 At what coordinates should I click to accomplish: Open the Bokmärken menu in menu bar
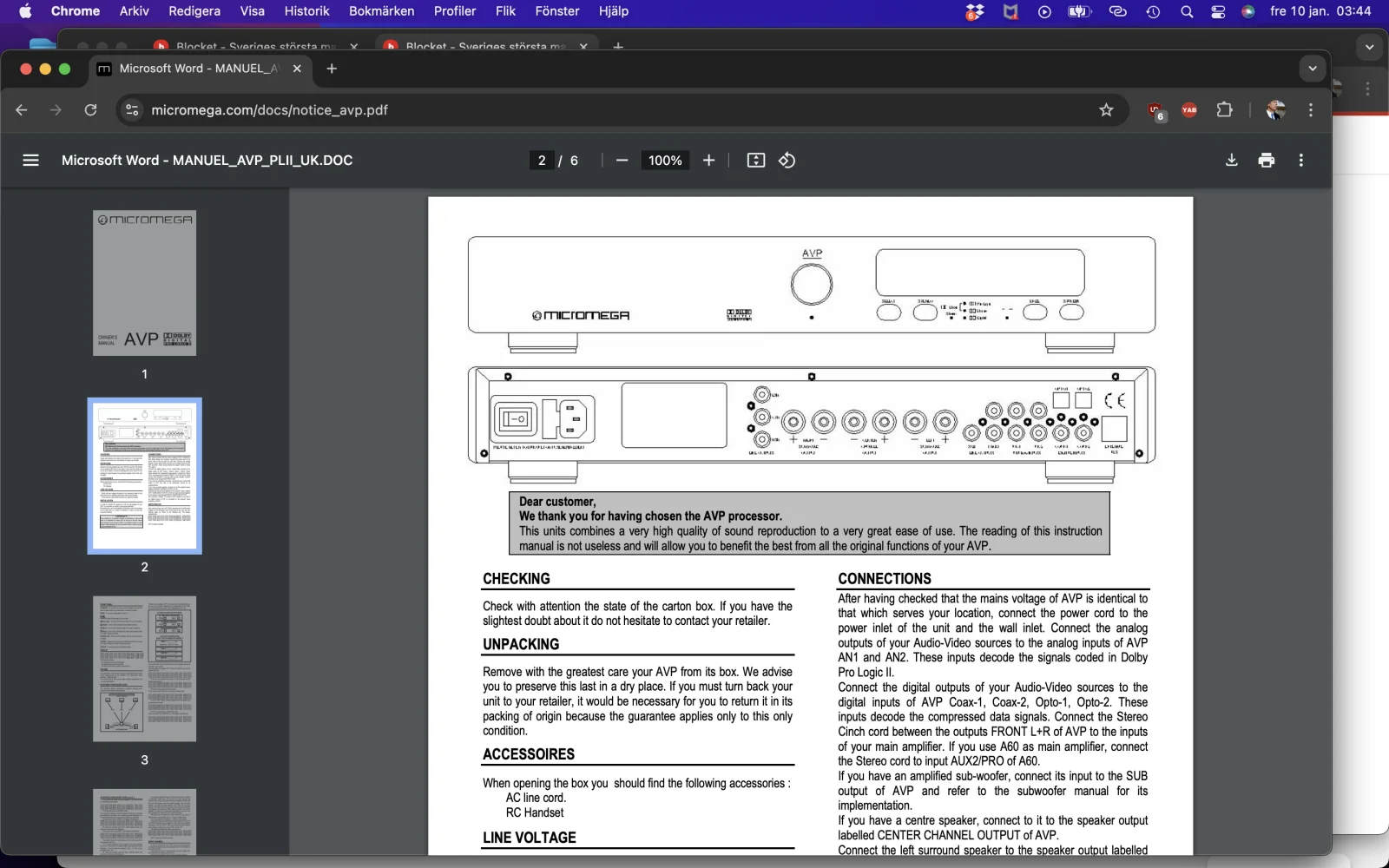coord(381,11)
